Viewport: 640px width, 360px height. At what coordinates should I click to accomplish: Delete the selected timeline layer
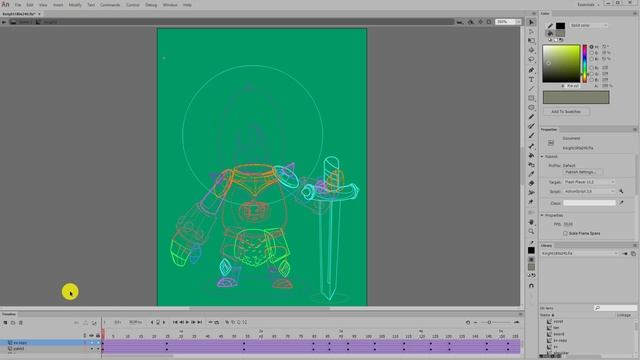pos(20,322)
